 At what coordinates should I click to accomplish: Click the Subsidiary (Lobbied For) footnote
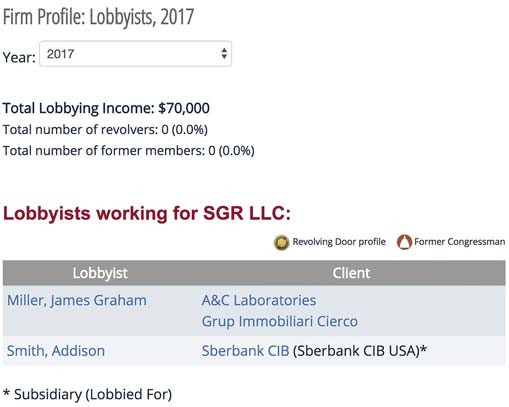tap(87, 395)
